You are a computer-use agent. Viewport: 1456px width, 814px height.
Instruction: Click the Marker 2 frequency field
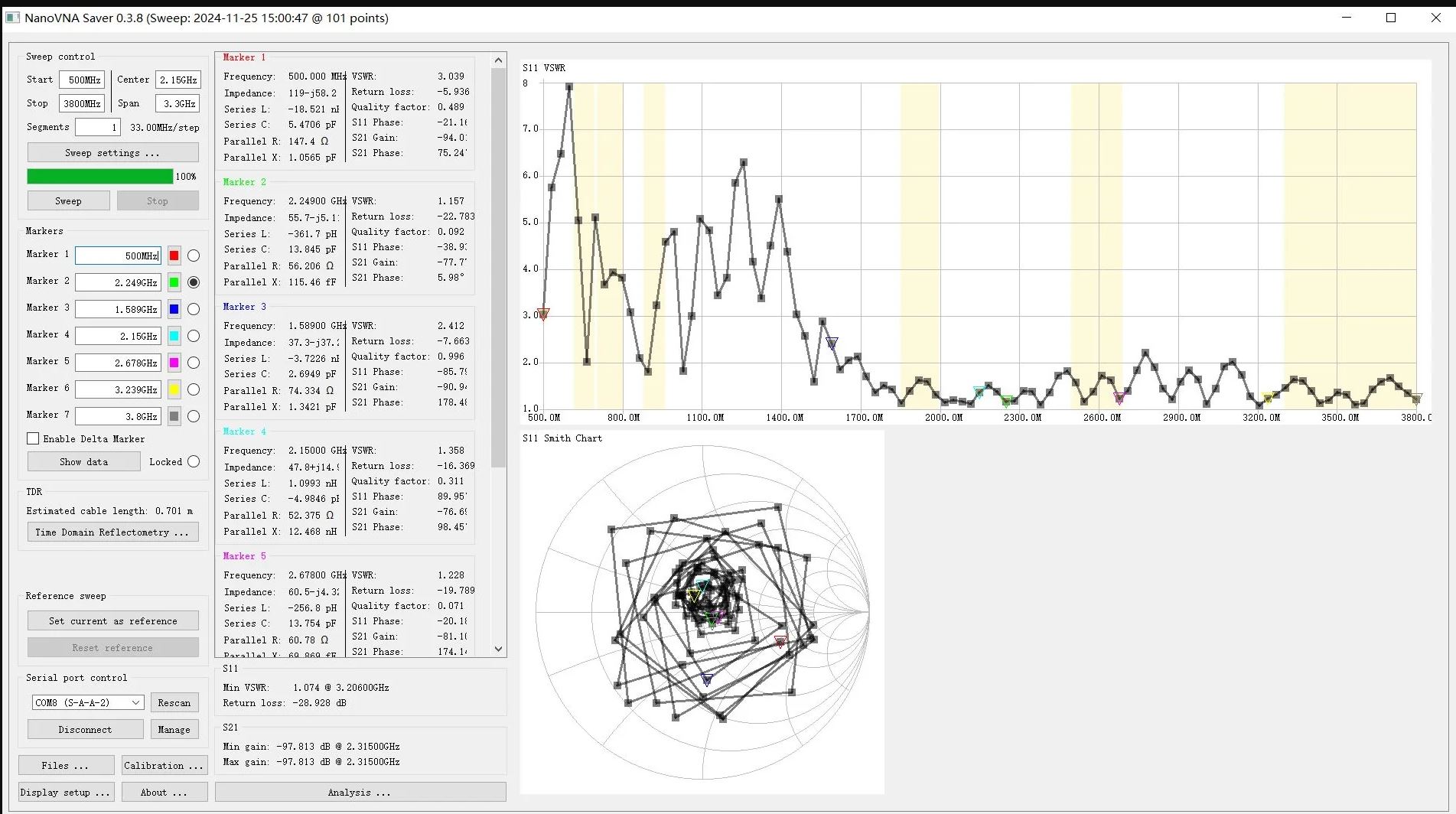(x=119, y=282)
